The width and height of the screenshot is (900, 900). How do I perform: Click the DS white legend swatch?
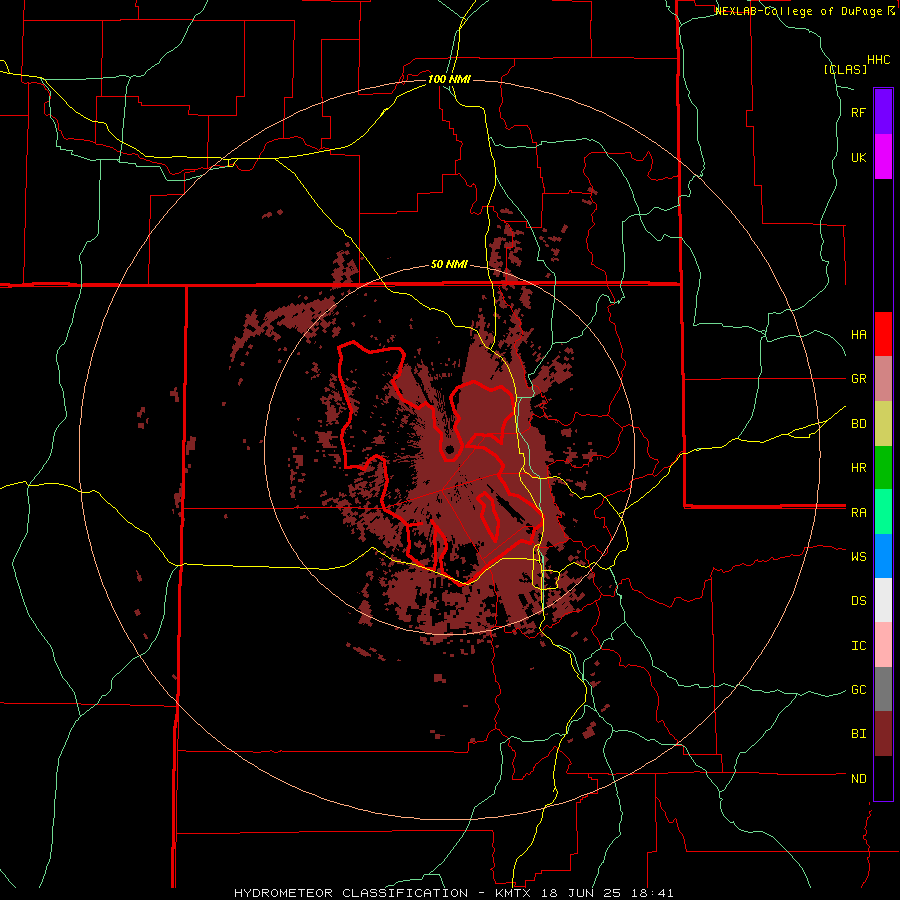[x=883, y=600]
